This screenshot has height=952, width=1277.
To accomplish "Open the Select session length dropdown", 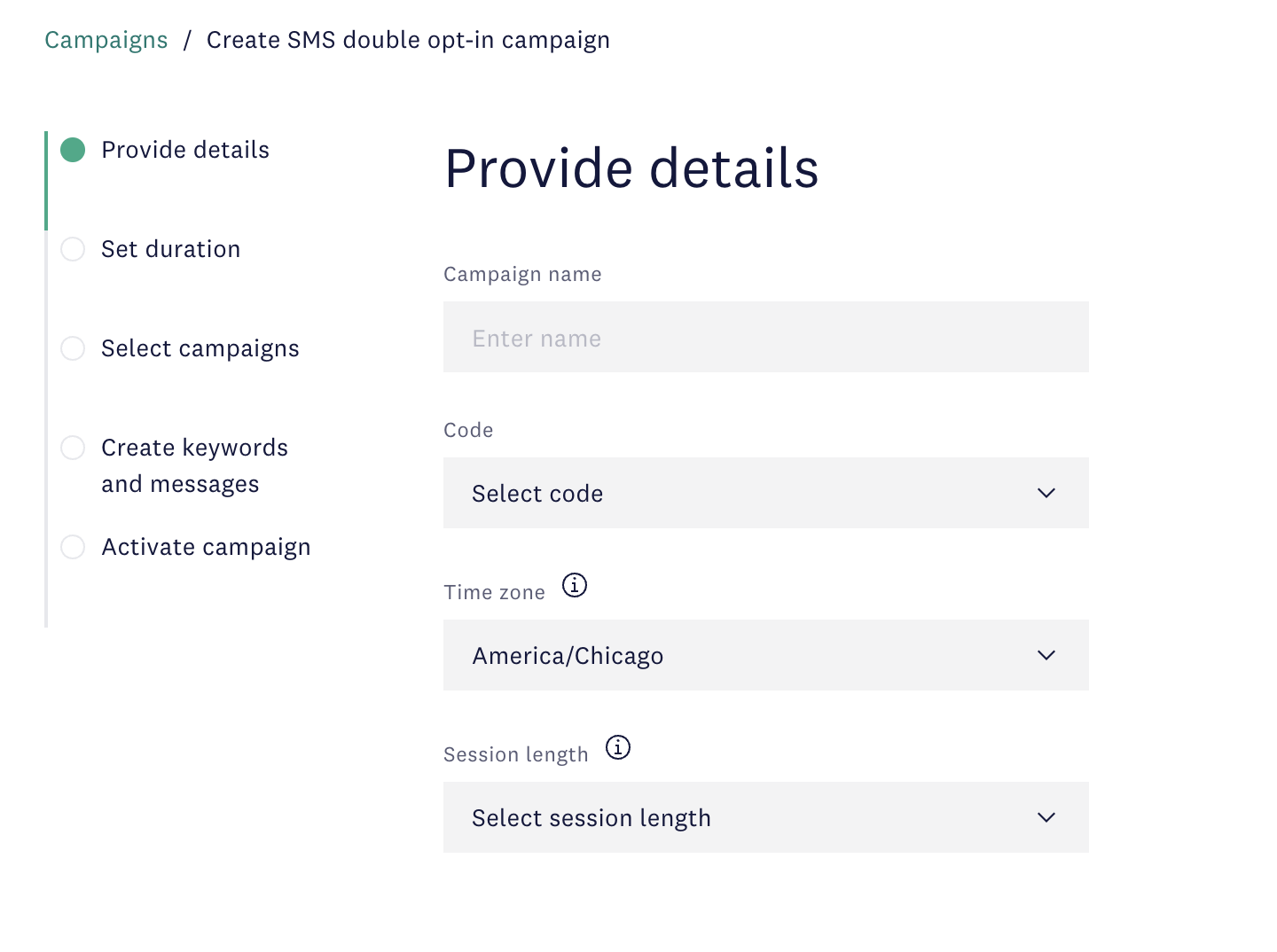I will pyautogui.click(x=765, y=817).
